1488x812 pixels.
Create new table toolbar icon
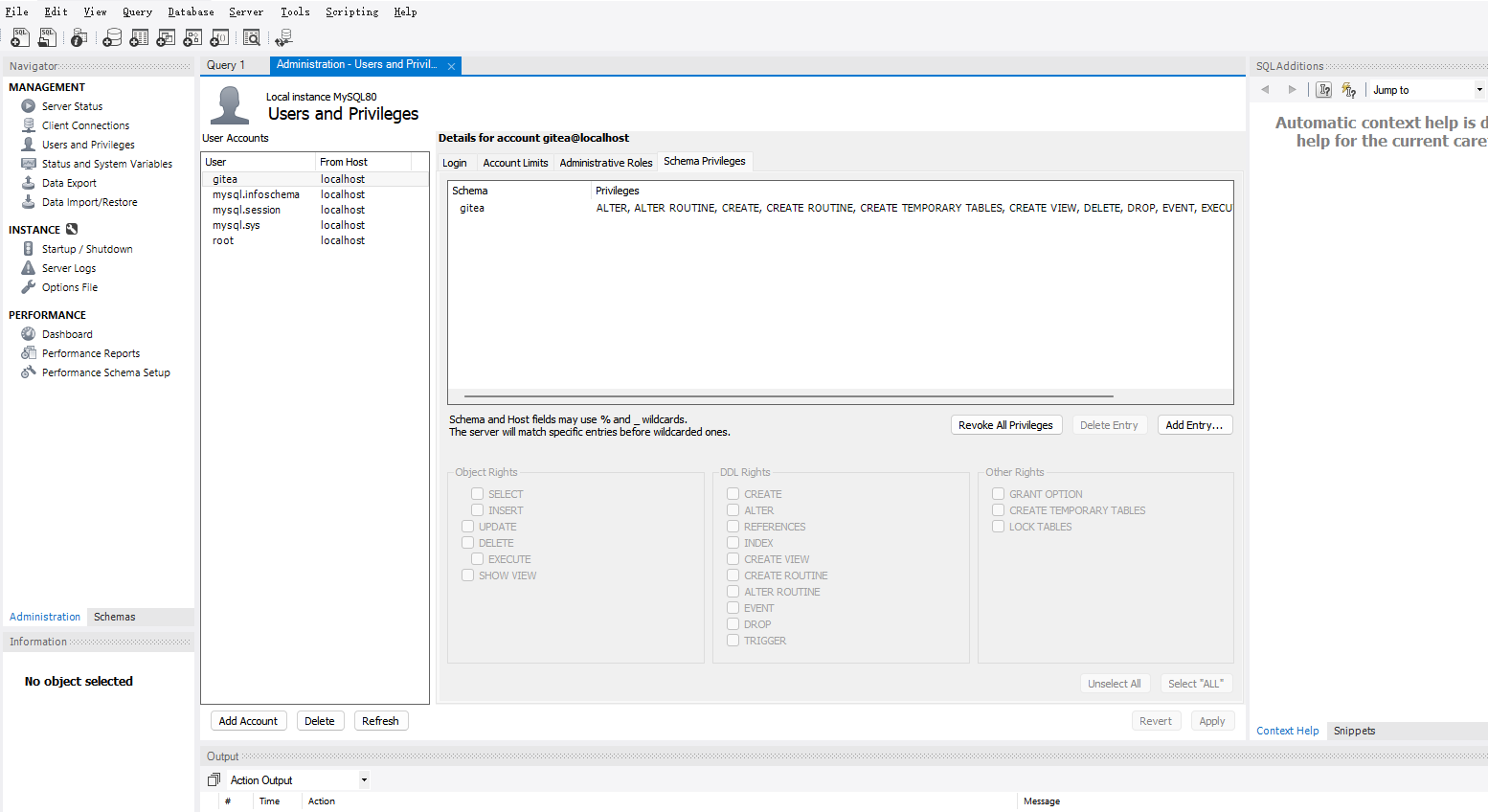pos(139,37)
